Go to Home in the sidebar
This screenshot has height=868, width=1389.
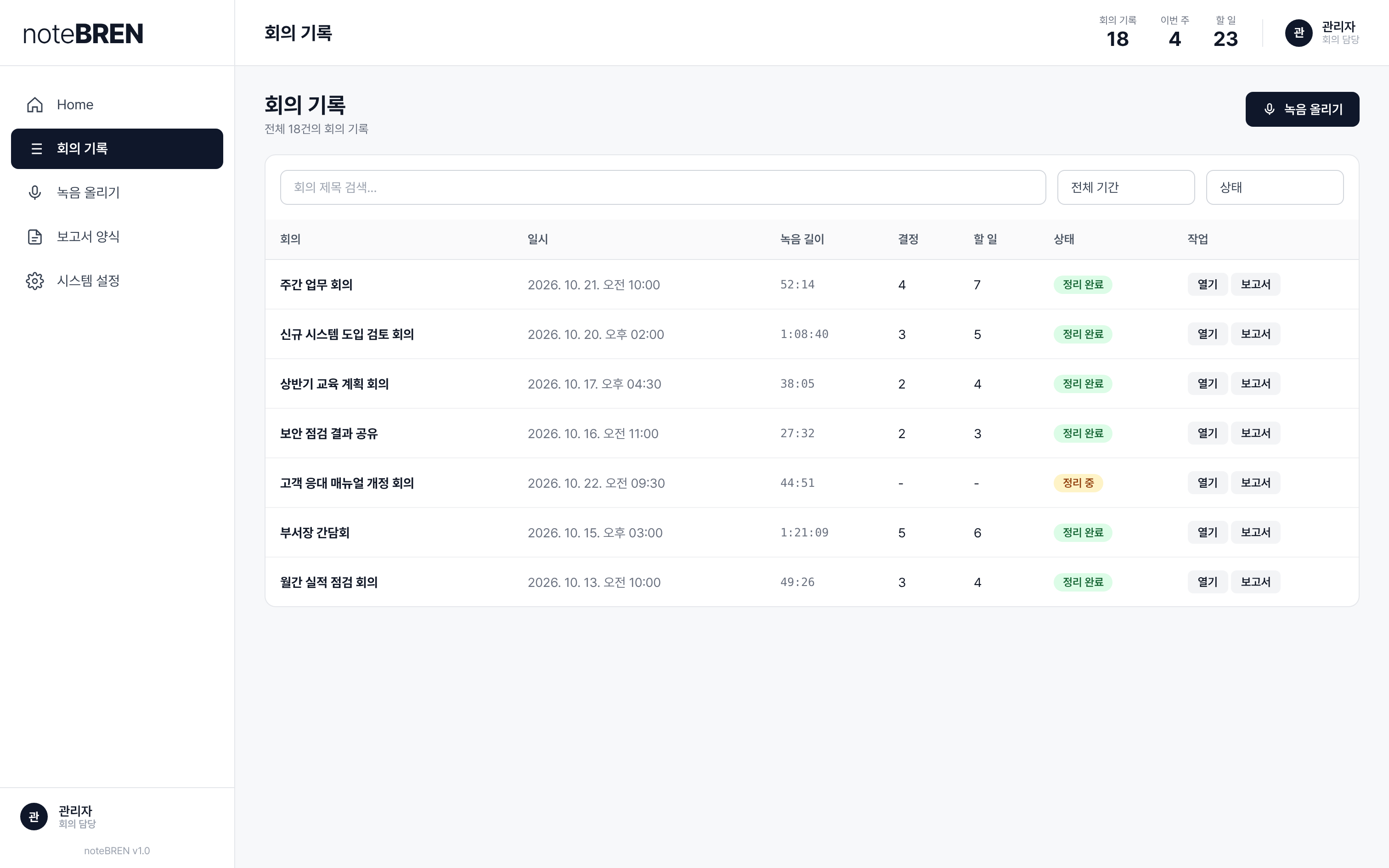click(117, 105)
